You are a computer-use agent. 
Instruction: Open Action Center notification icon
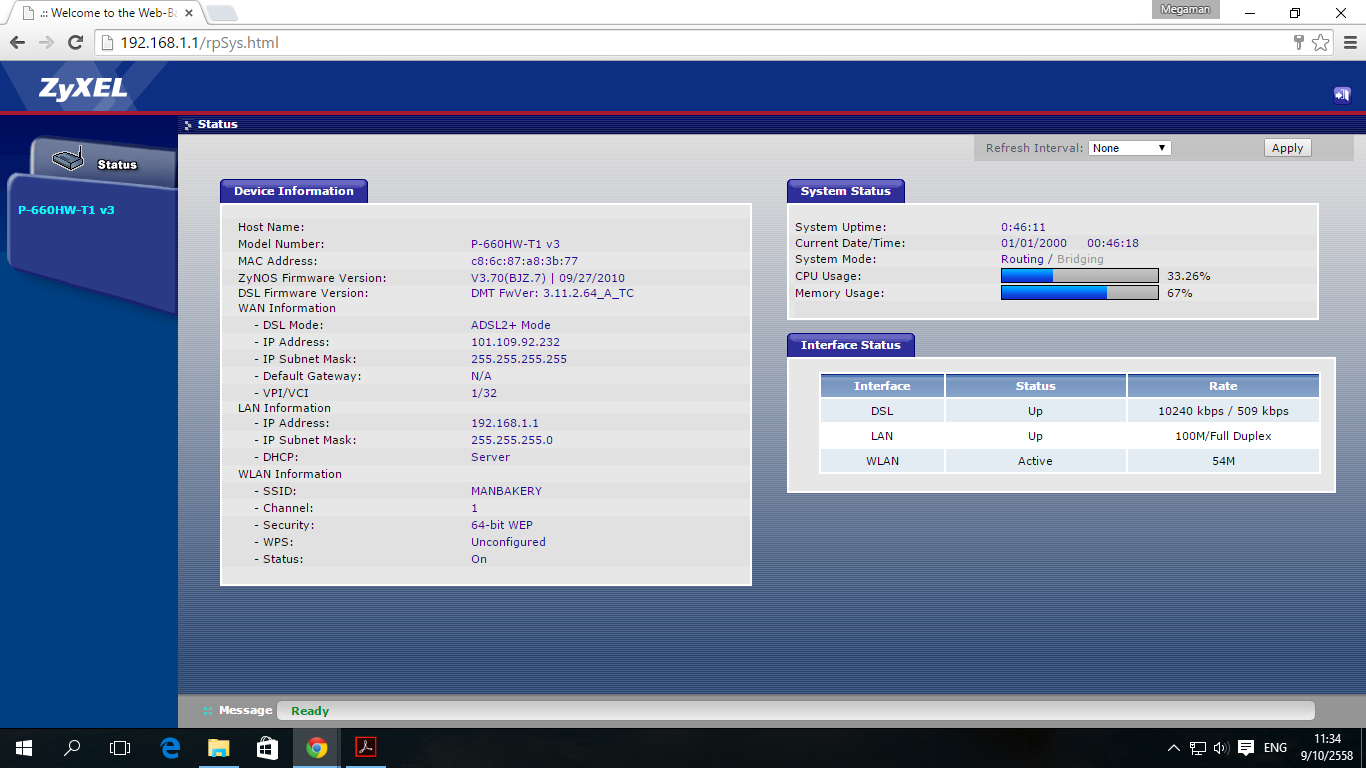(1246, 748)
